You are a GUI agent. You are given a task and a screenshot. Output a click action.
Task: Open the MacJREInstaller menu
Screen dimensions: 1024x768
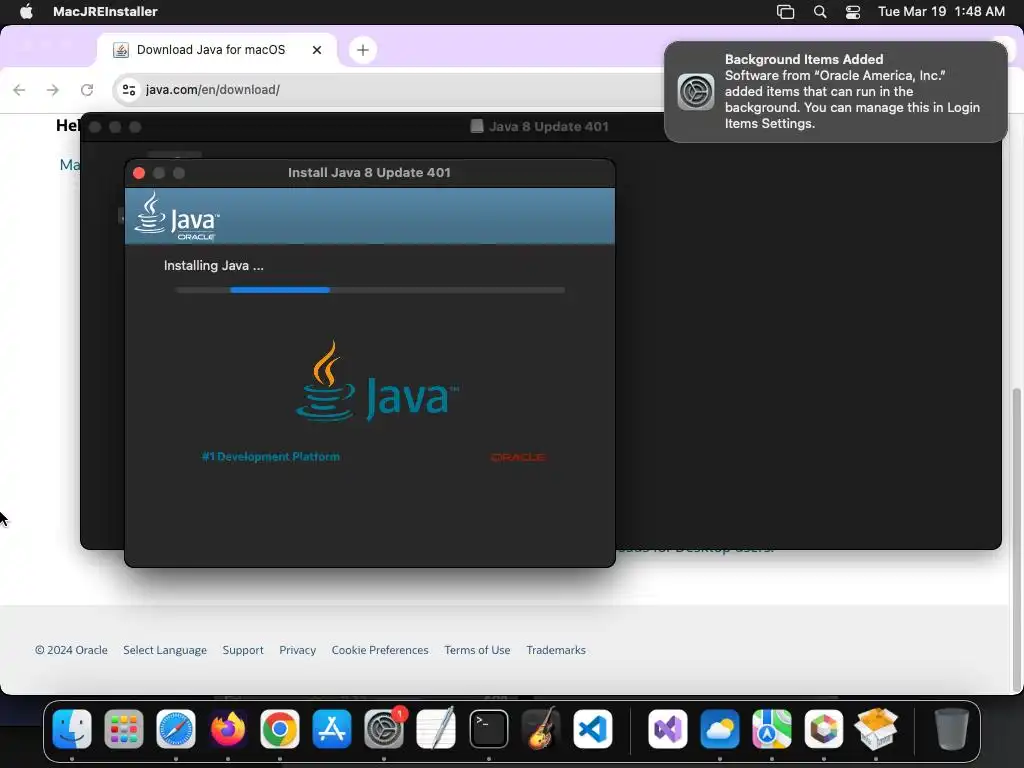point(105,11)
